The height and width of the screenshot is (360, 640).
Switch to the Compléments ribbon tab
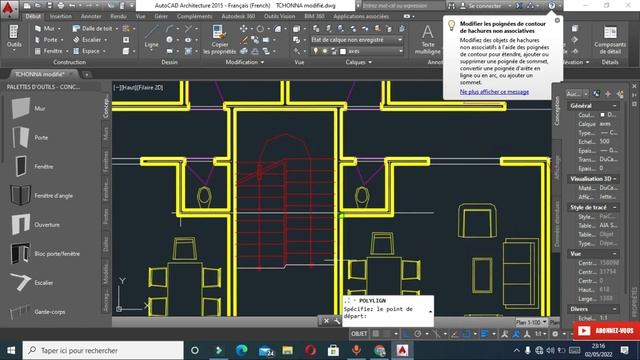195,16
